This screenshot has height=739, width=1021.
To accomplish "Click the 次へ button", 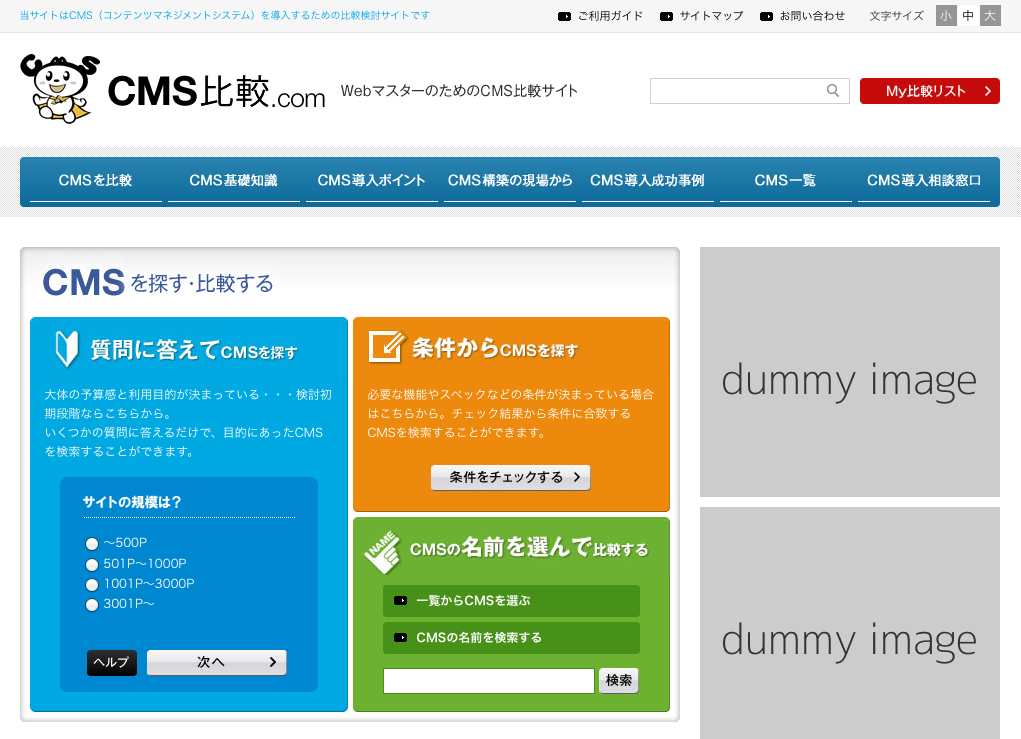I will [216, 662].
